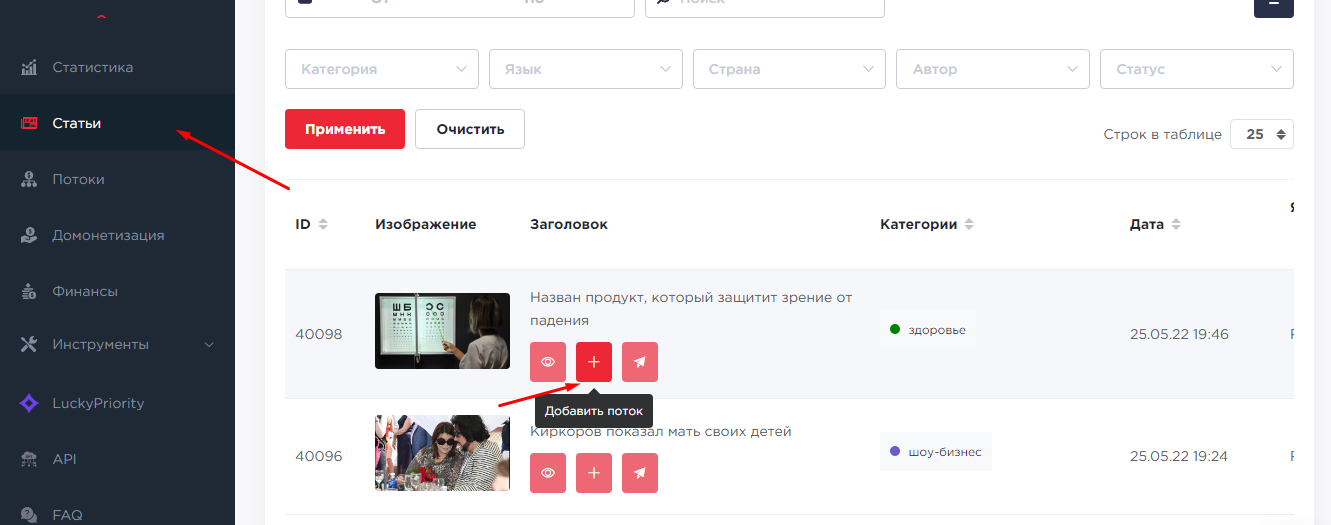Click the Очистить button to reset filters

470,129
